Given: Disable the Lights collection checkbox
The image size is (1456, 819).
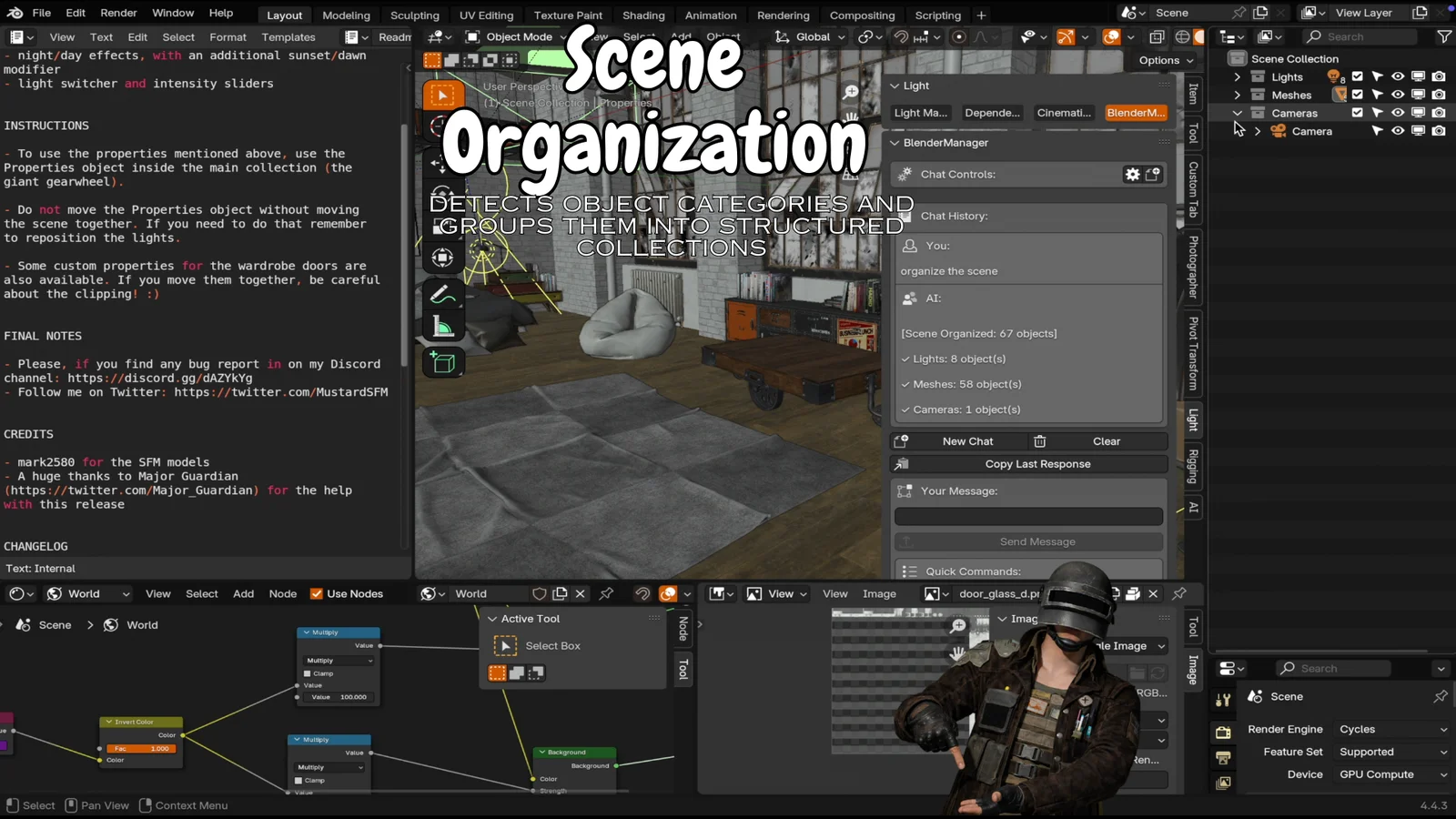Looking at the screenshot, I should tap(1357, 76).
